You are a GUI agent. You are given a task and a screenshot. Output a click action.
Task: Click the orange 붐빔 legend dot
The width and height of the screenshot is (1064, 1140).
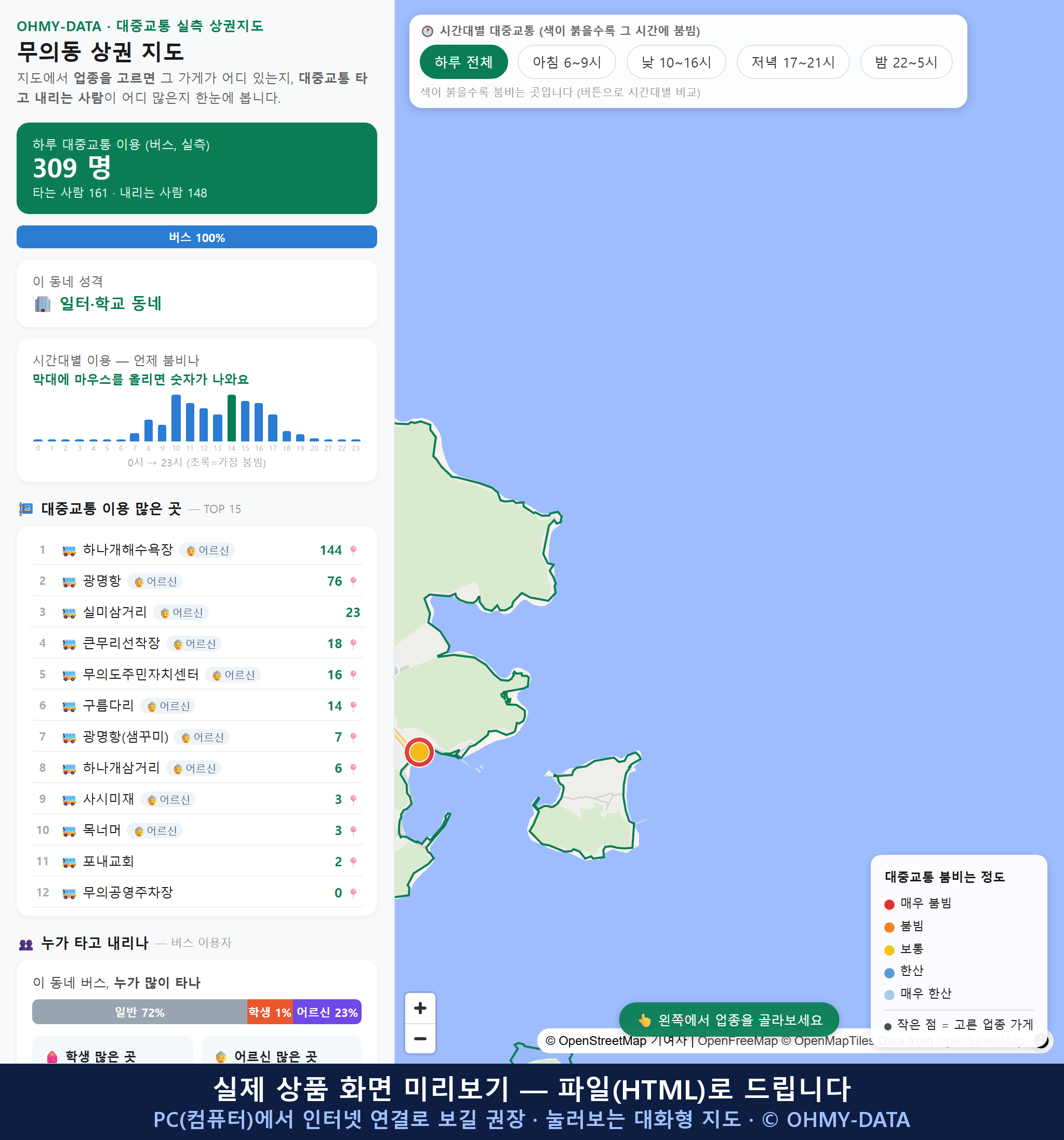[889, 927]
